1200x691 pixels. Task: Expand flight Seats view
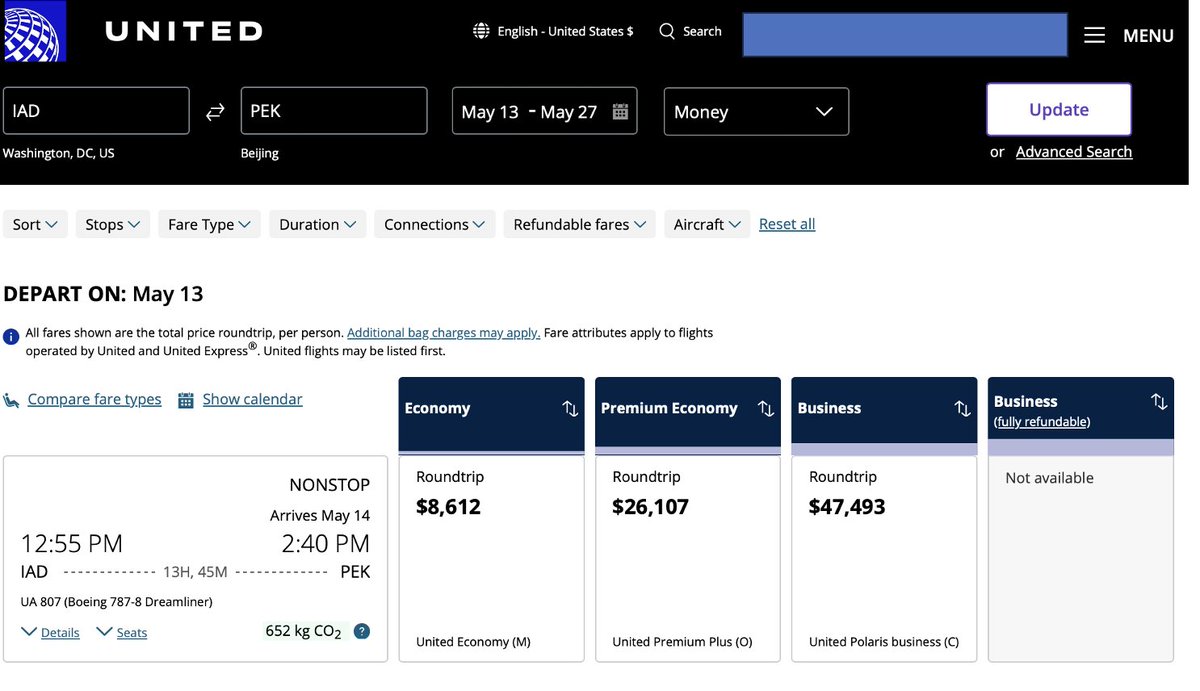point(122,632)
